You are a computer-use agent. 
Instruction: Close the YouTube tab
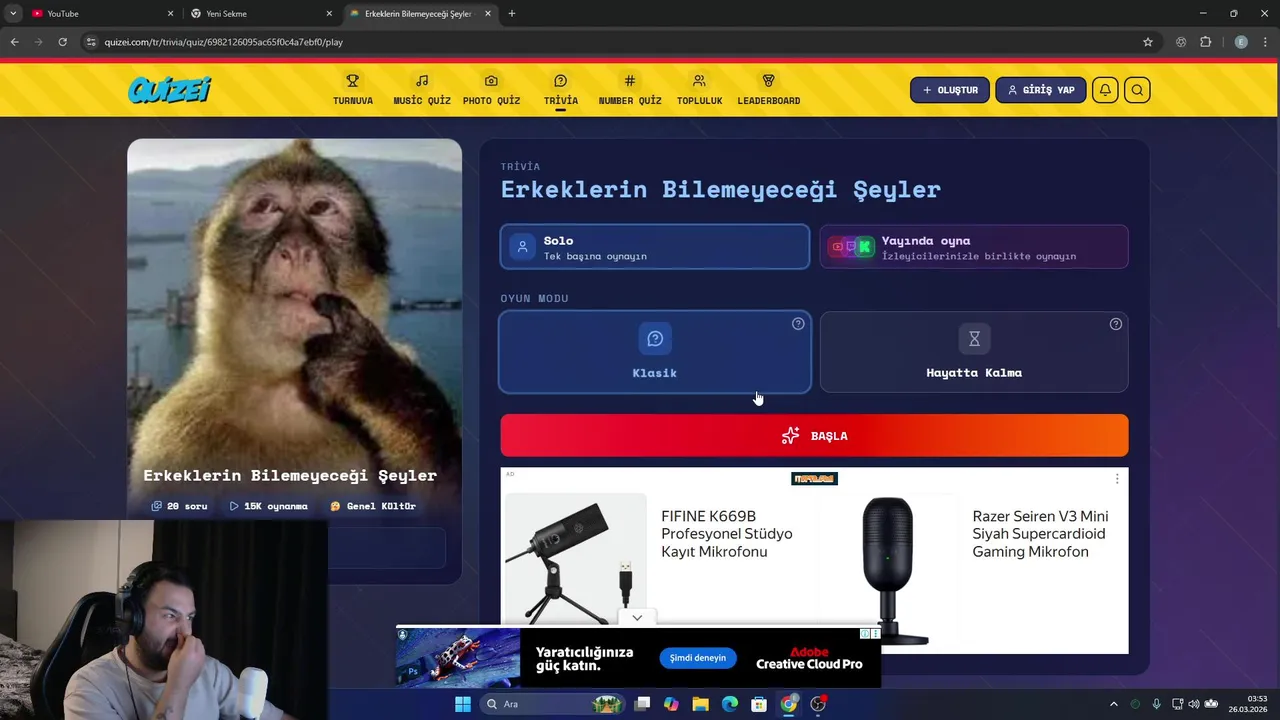pos(170,14)
